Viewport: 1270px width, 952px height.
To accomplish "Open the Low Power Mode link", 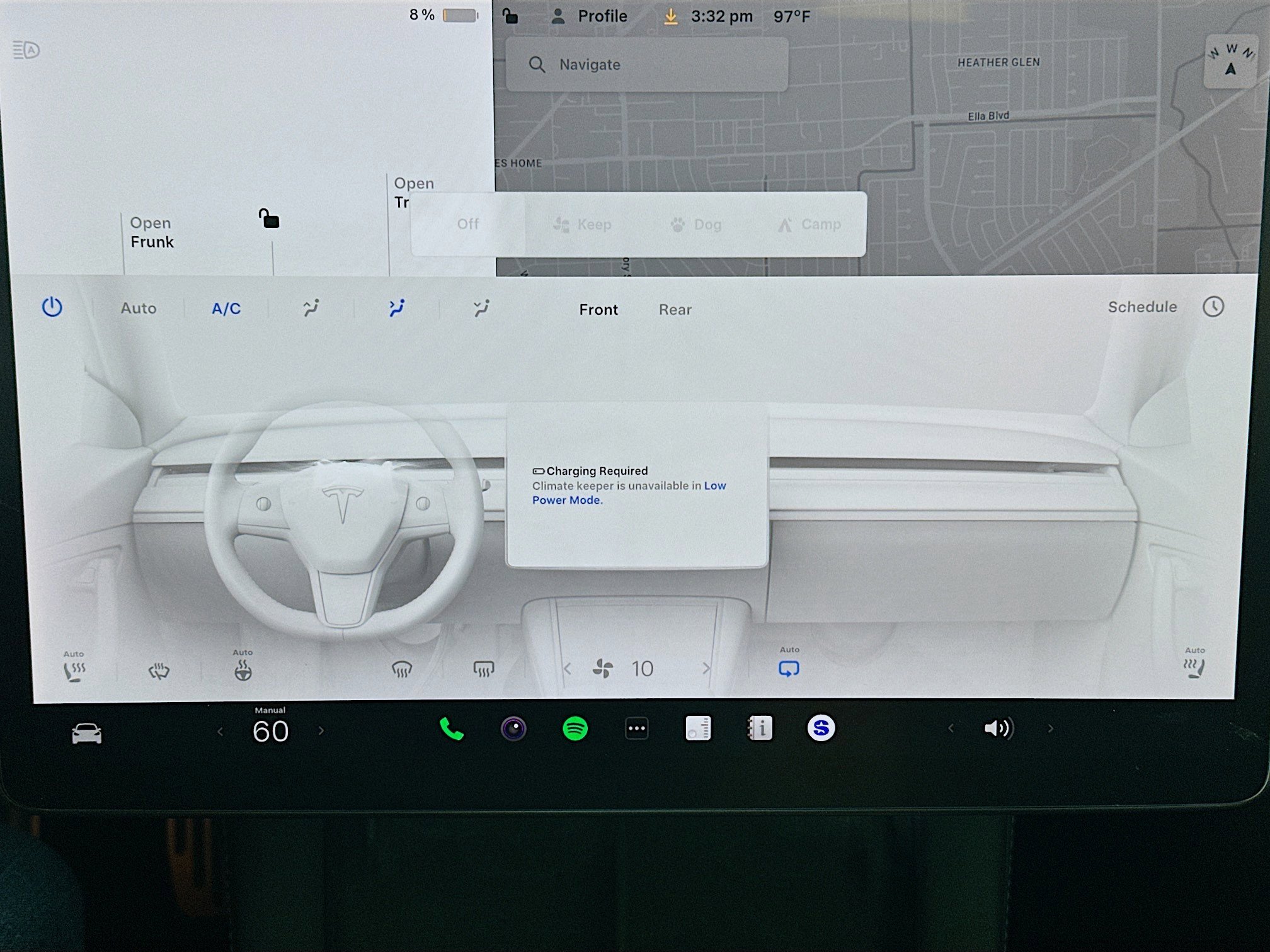I will pos(629,492).
